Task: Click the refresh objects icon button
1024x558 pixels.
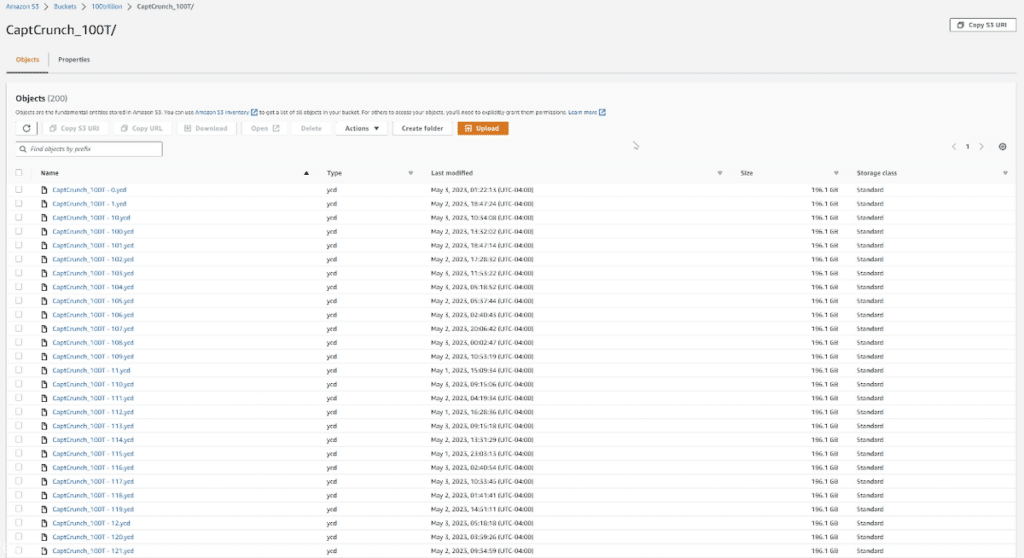Action: point(26,128)
